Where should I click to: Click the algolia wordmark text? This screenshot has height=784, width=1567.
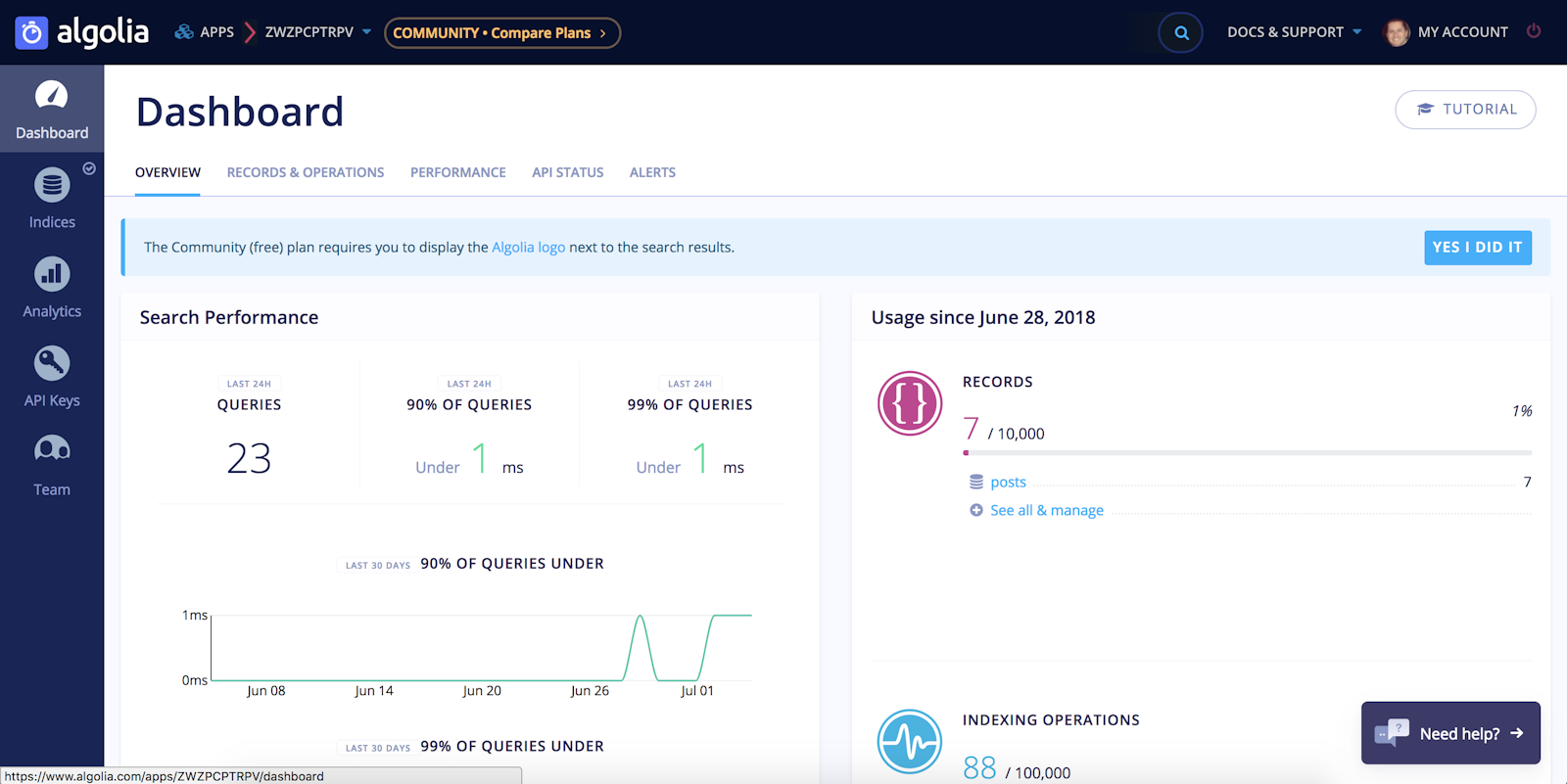click(x=103, y=32)
